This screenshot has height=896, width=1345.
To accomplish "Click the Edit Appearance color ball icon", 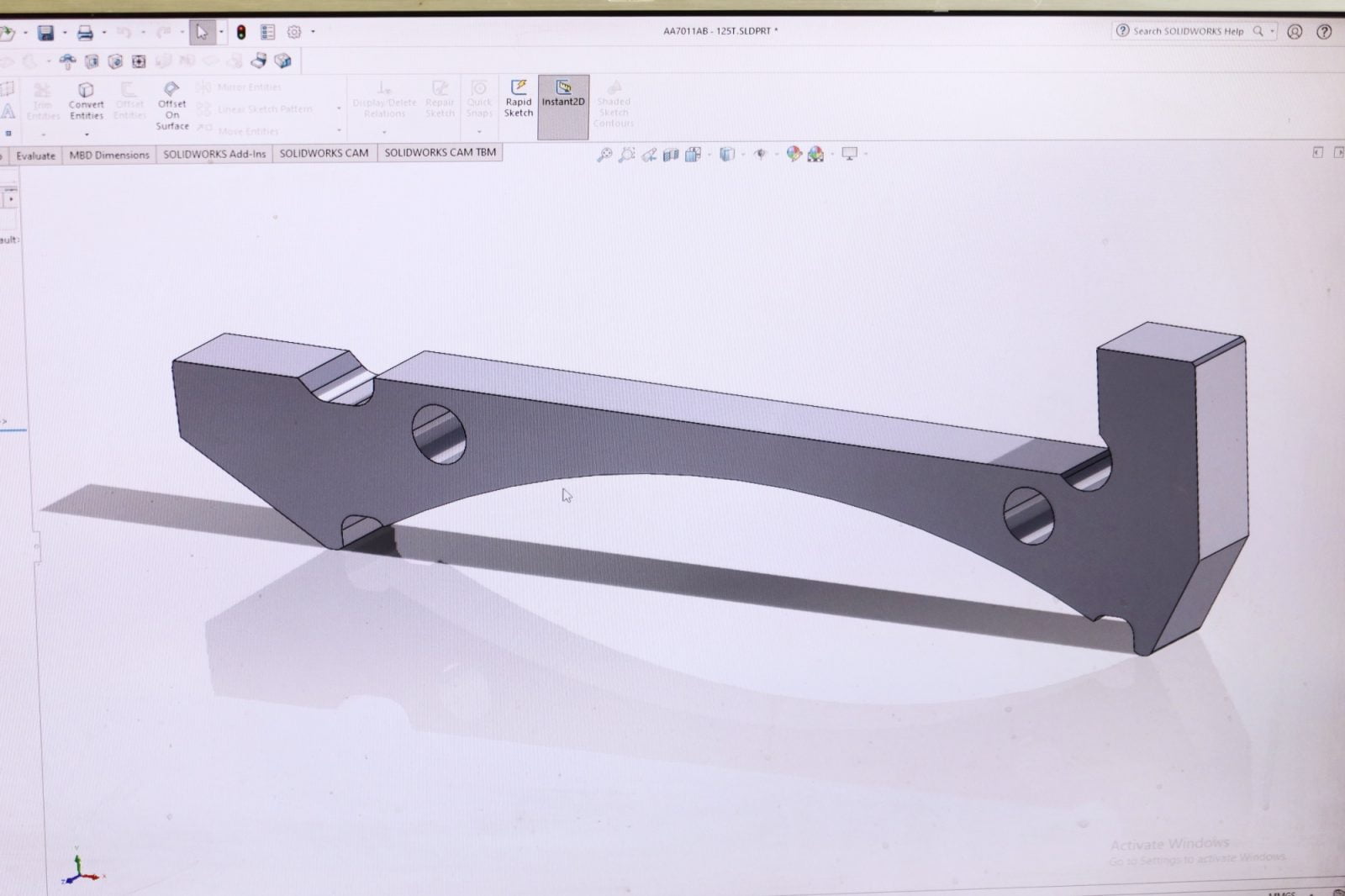I will tap(794, 154).
